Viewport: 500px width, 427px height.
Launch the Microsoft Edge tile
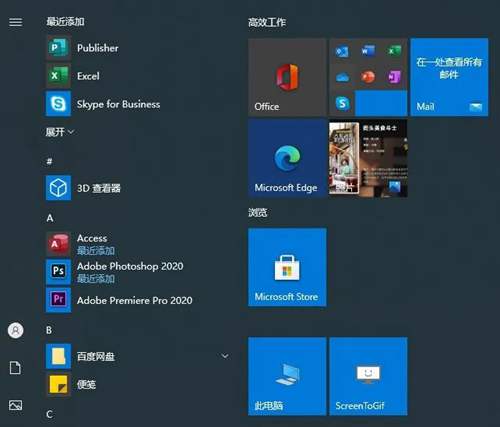coord(287,158)
